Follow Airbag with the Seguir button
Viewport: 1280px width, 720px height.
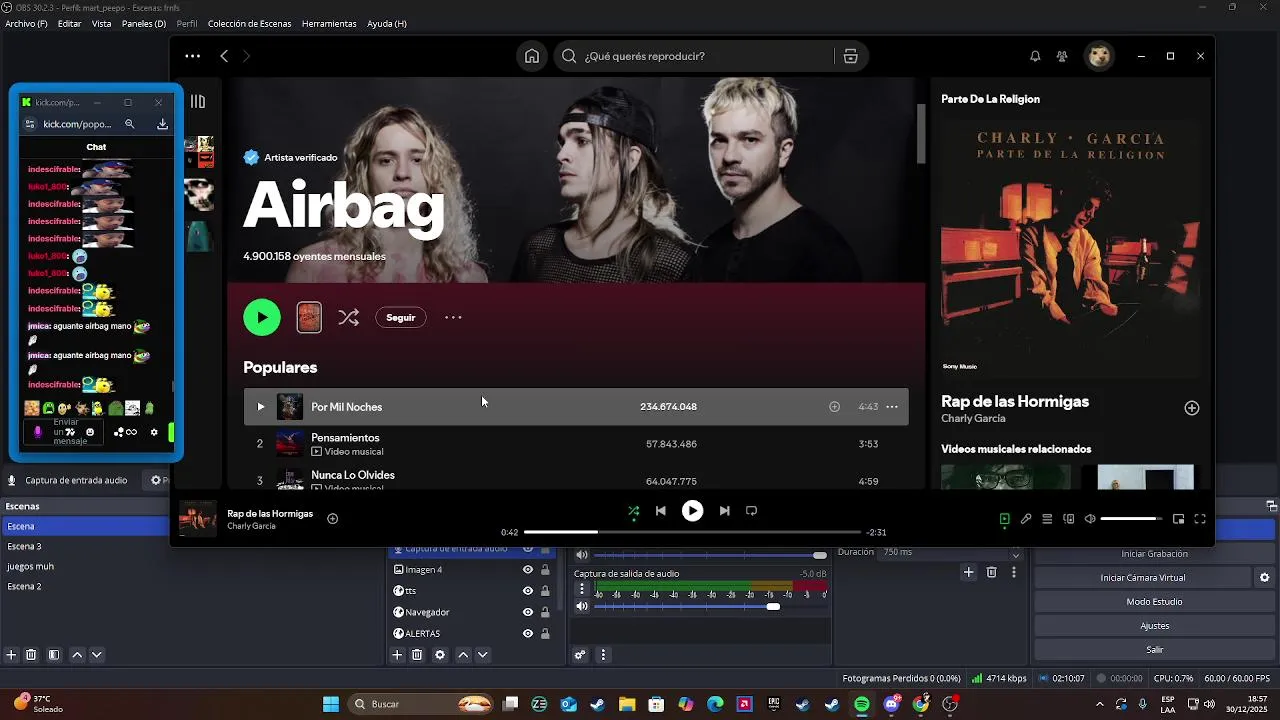(401, 317)
